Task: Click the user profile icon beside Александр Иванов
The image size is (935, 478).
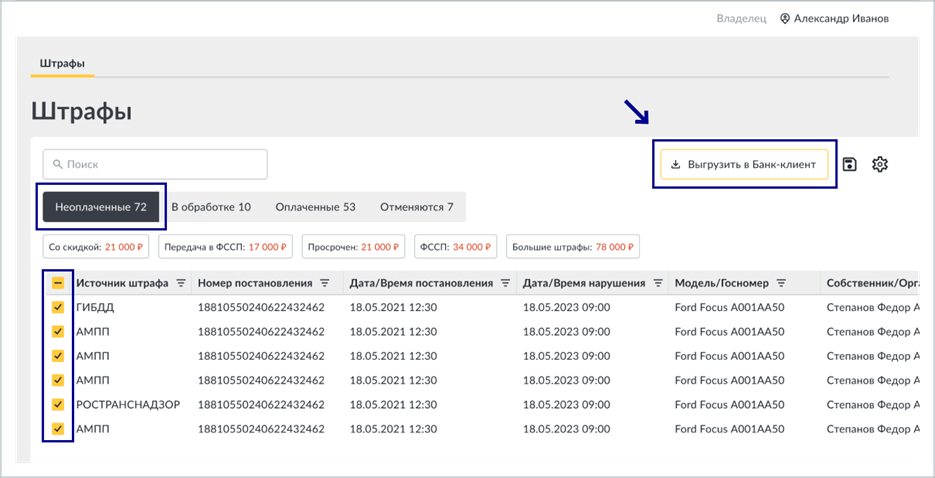Action: pos(785,18)
